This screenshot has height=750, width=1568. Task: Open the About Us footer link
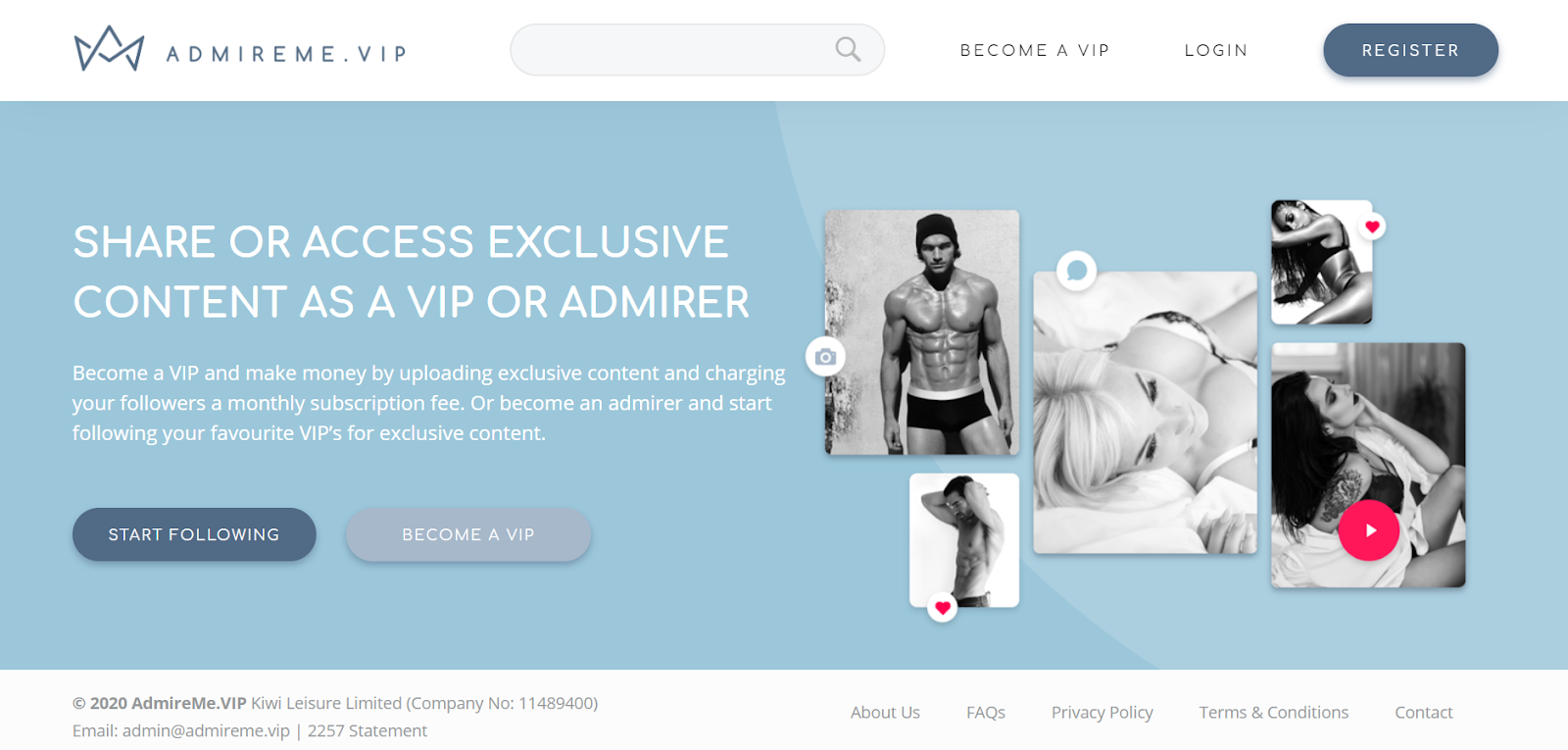[x=885, y=713]
